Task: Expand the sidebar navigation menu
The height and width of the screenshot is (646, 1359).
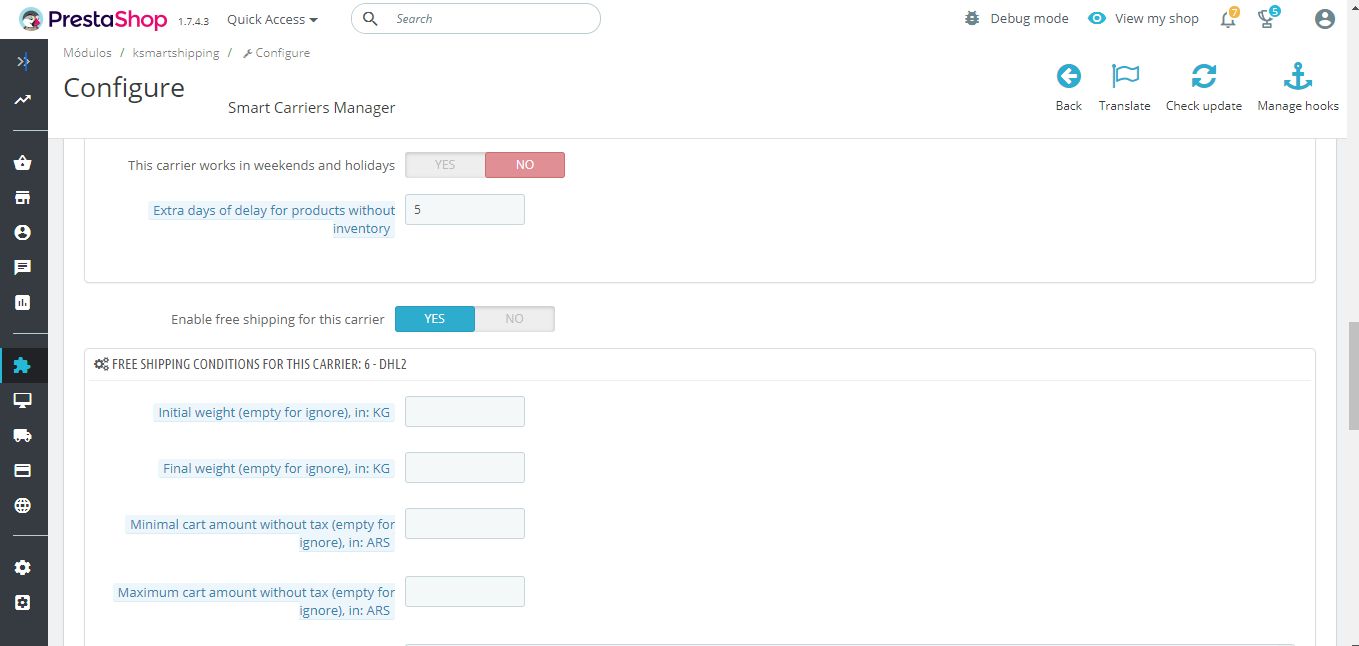Action: pyautogui.click(x=23, y=62)
